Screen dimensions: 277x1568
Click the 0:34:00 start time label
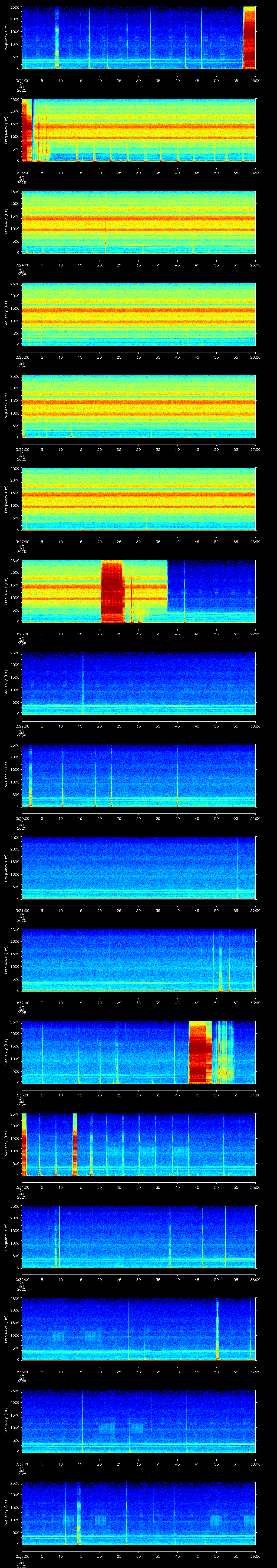(22, 1187)
